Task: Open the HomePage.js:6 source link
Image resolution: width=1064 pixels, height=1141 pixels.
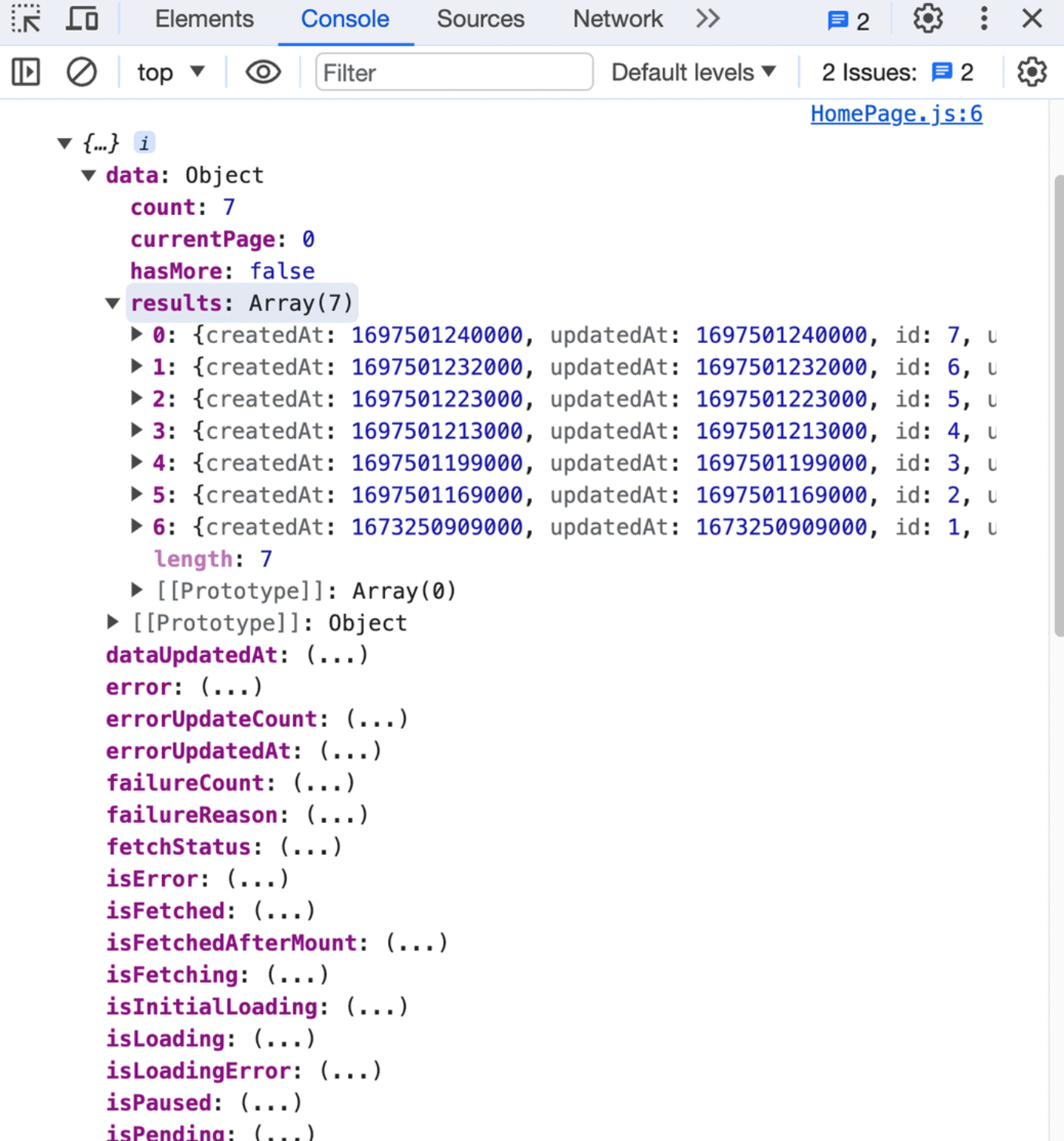Action: coord(896,114)
